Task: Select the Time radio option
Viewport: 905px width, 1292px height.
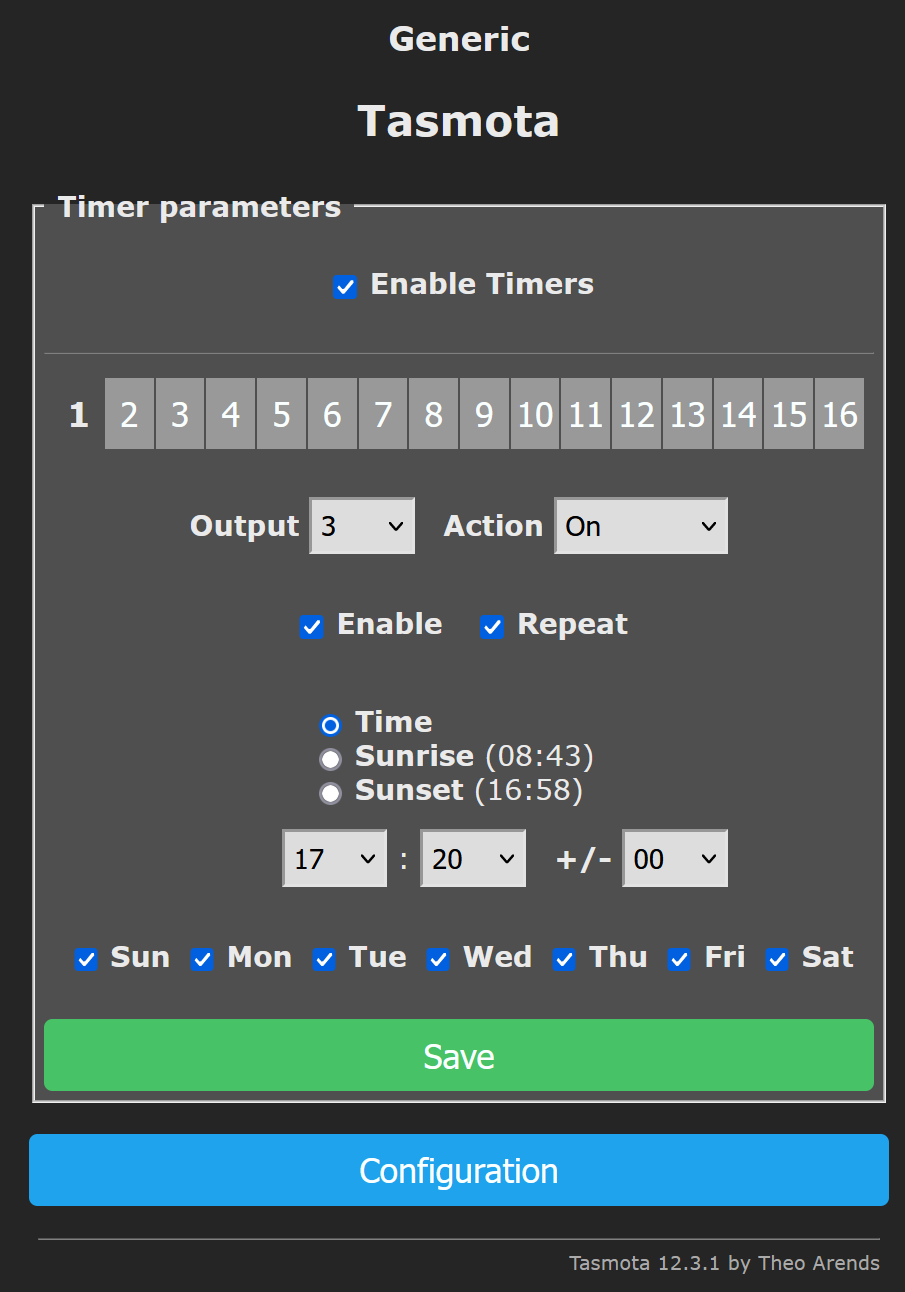Action: click(x=330, y=725)
